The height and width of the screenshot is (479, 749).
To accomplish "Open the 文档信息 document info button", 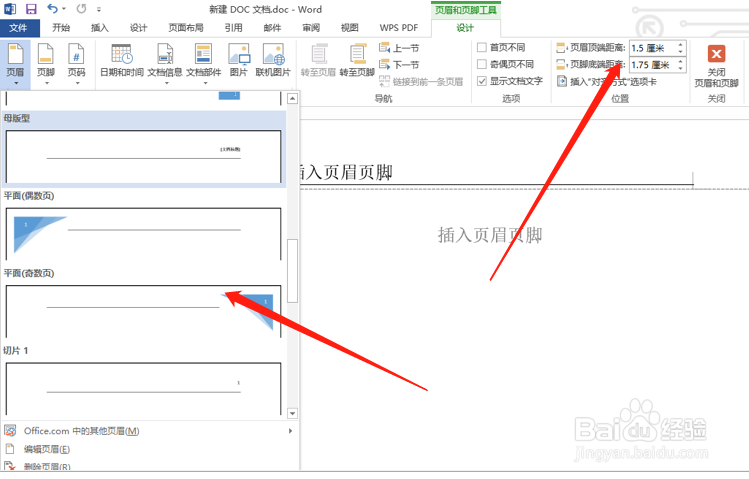I will [165, 64].
